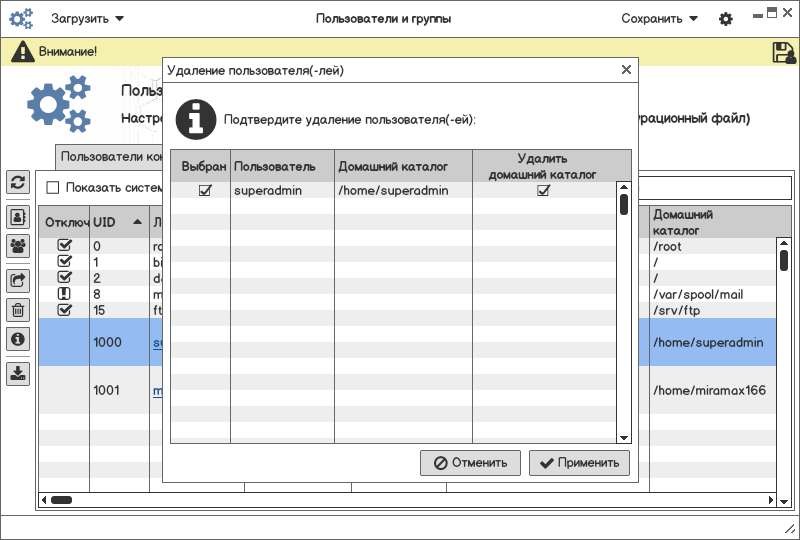Click the save-with-user floppy icon
The width and height of the screenshot is (800, 540).
pos(783,53)
